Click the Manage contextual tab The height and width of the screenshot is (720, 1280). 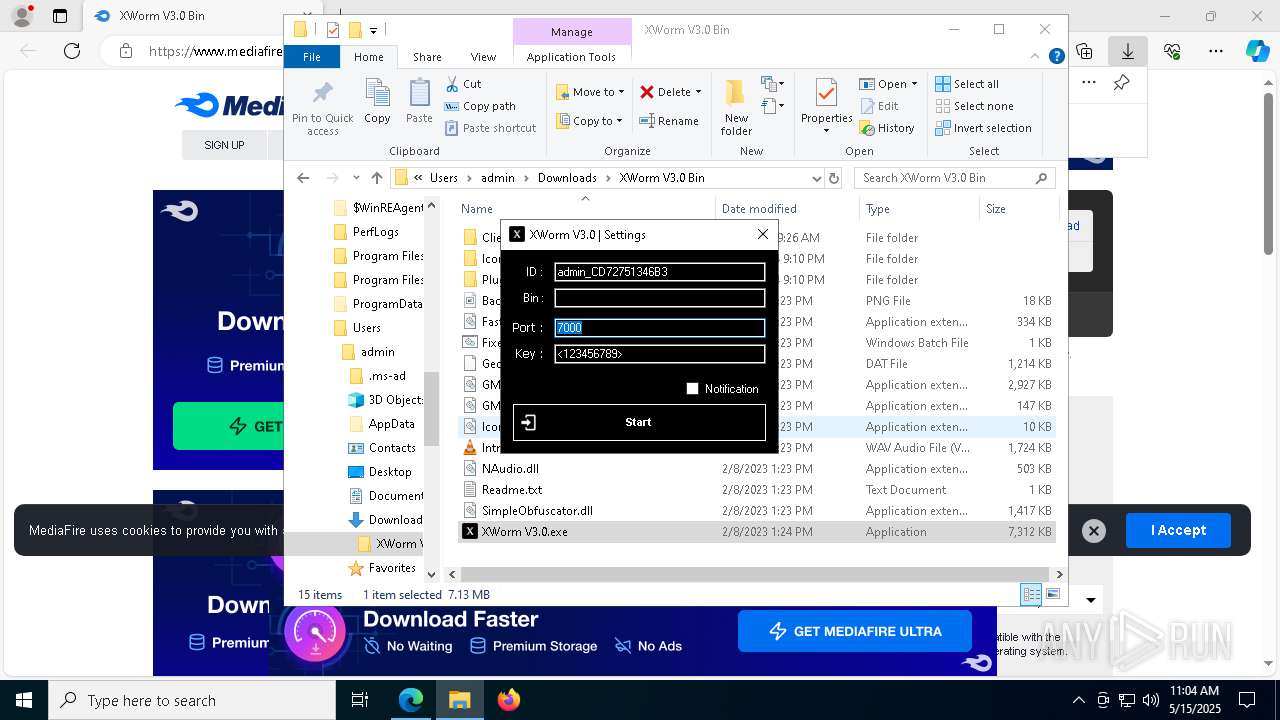pyautogui.click(x=572, y=32)
